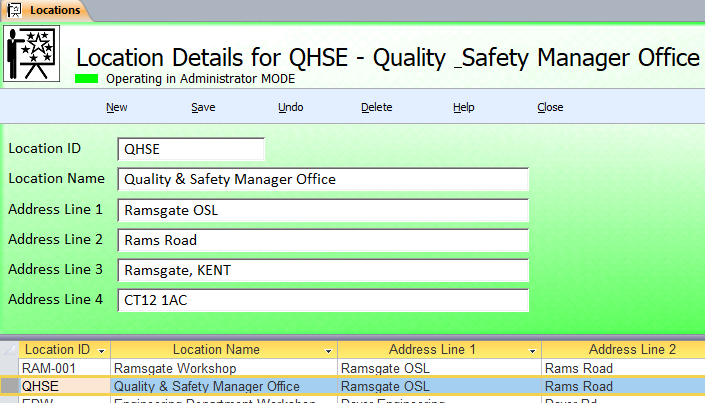705x403 pixels.
Task: Click the Address Line 4 field label
Action: click(55, 299)
